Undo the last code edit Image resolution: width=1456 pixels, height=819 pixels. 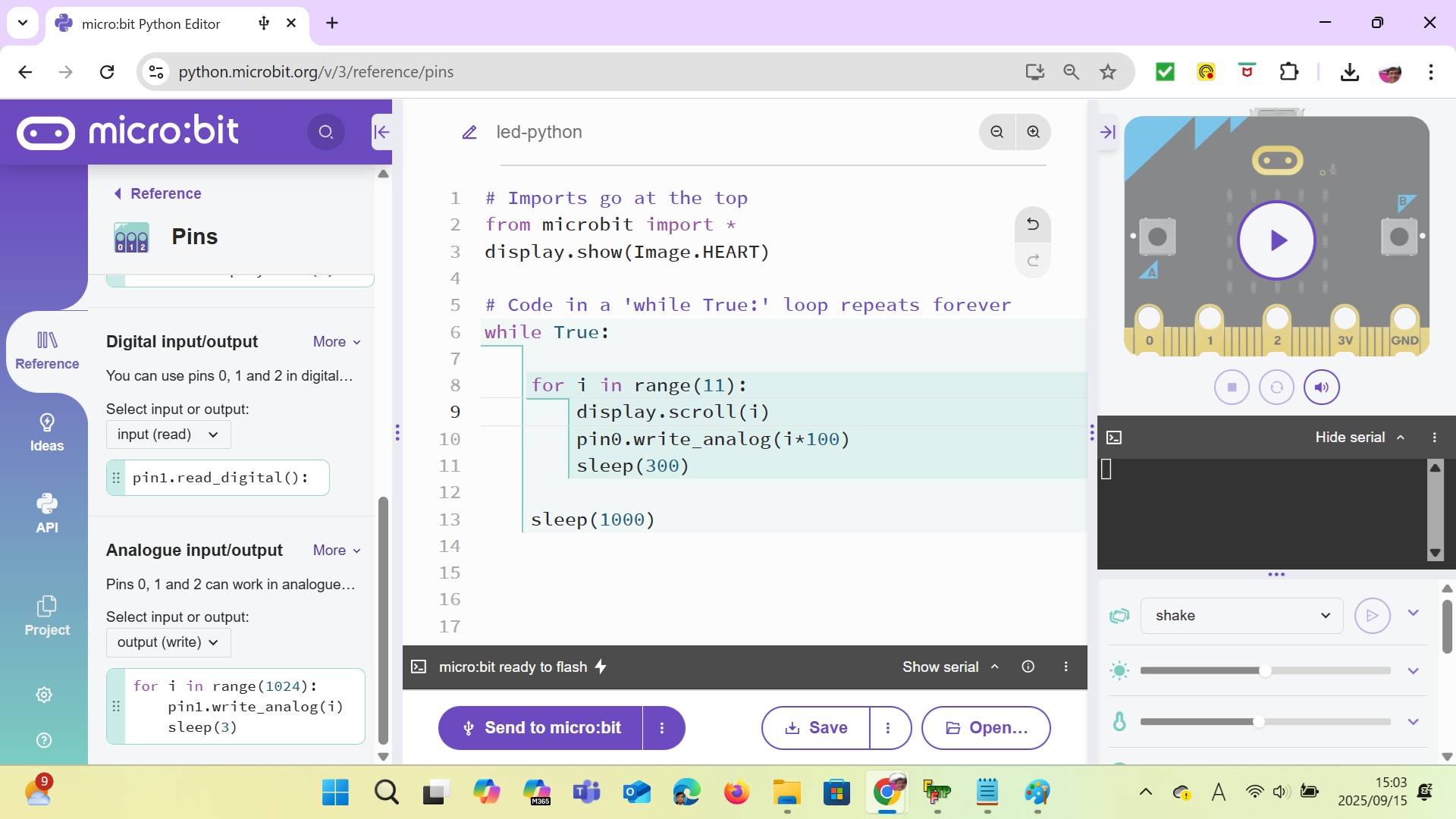pyautogui.click(x=1032, y=224)
